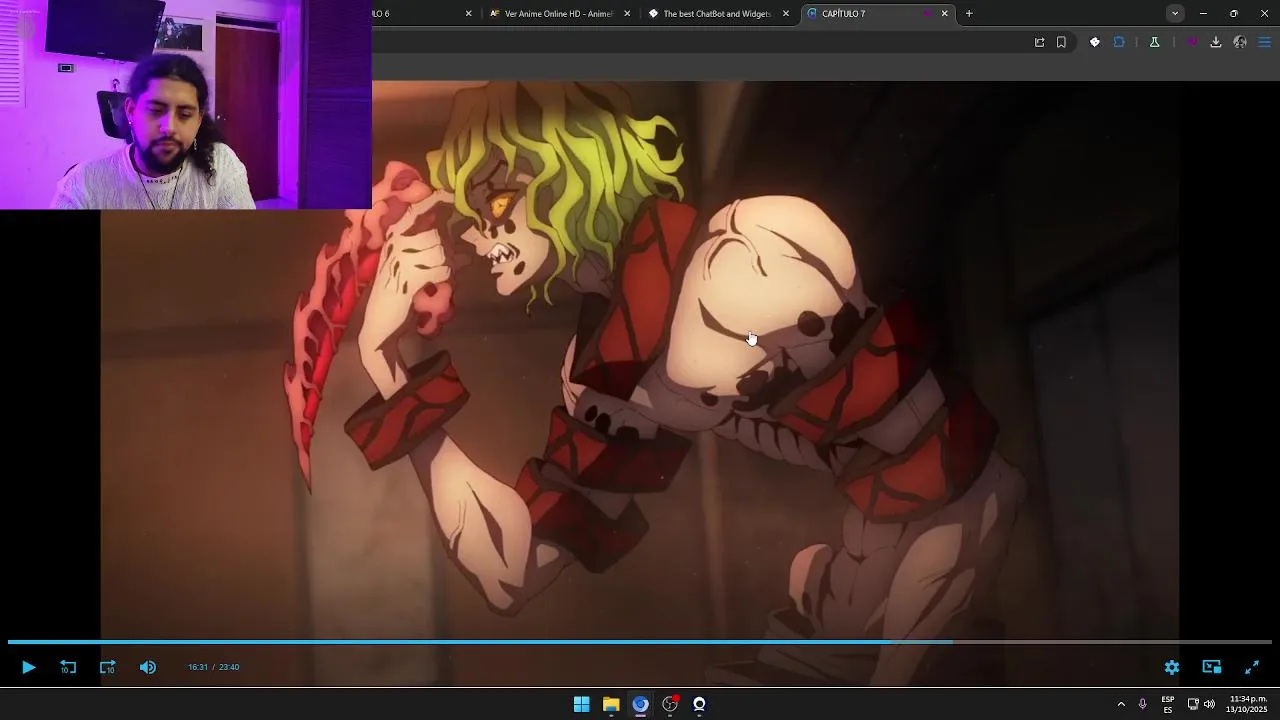
Task: Open the browser profile avatar
Action: click(x=1240, y=42)
